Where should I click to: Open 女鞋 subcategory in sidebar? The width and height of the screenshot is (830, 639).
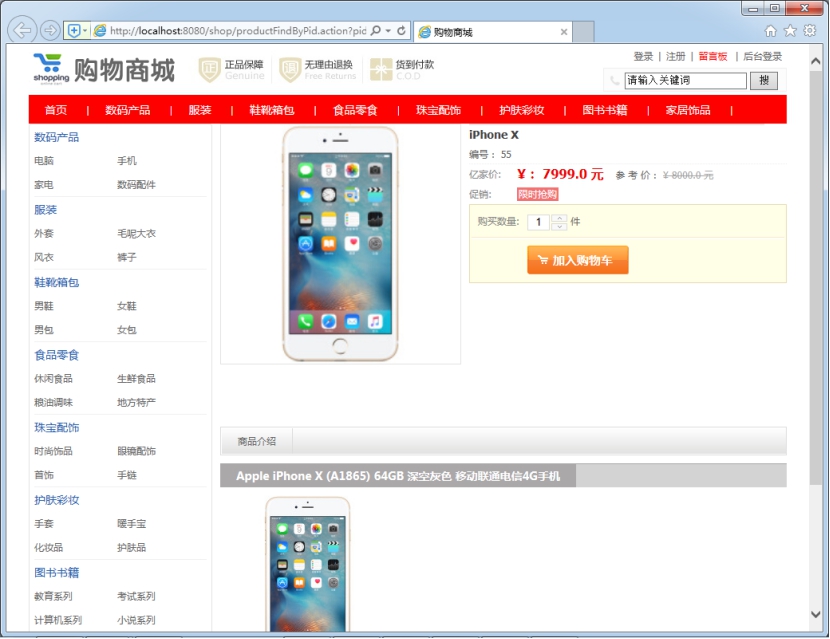click(127, 306)
